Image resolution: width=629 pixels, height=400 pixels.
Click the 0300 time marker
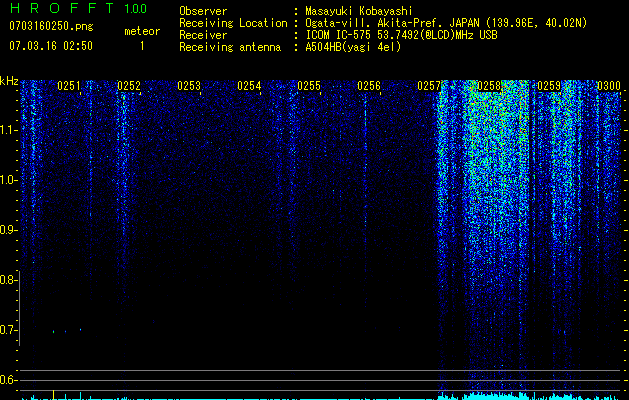click(609, 86)
